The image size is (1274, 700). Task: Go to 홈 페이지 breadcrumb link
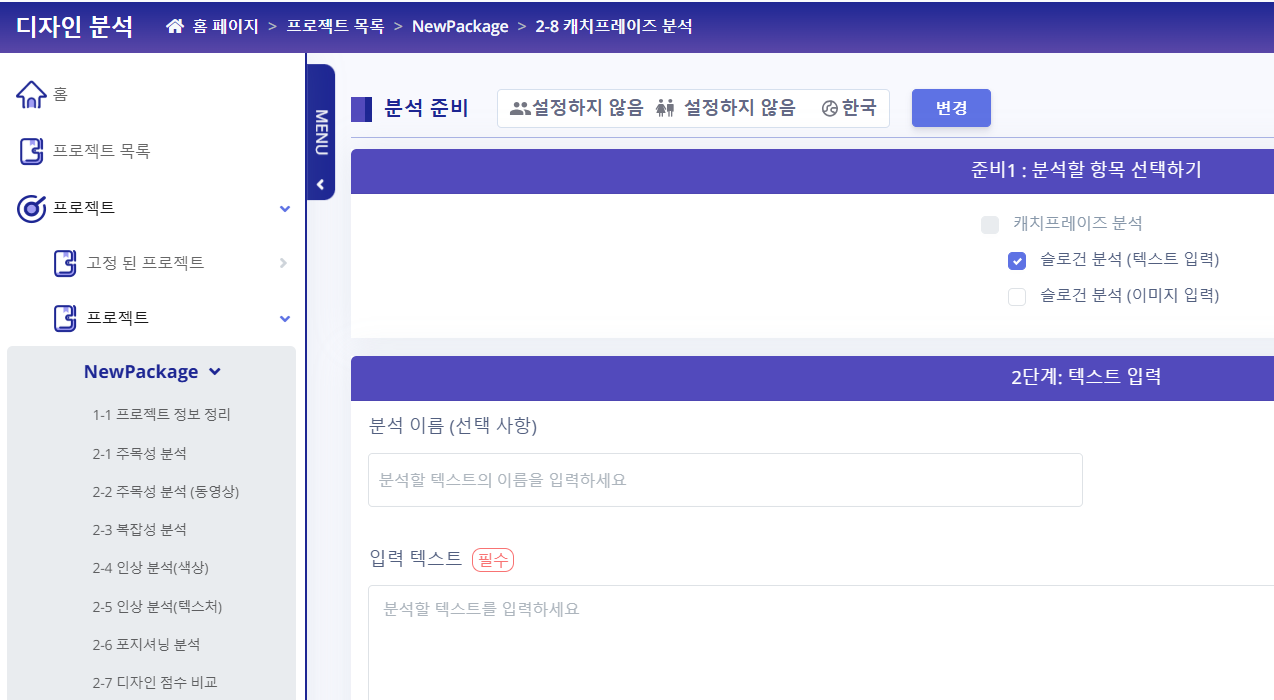[x=225, y=27]
